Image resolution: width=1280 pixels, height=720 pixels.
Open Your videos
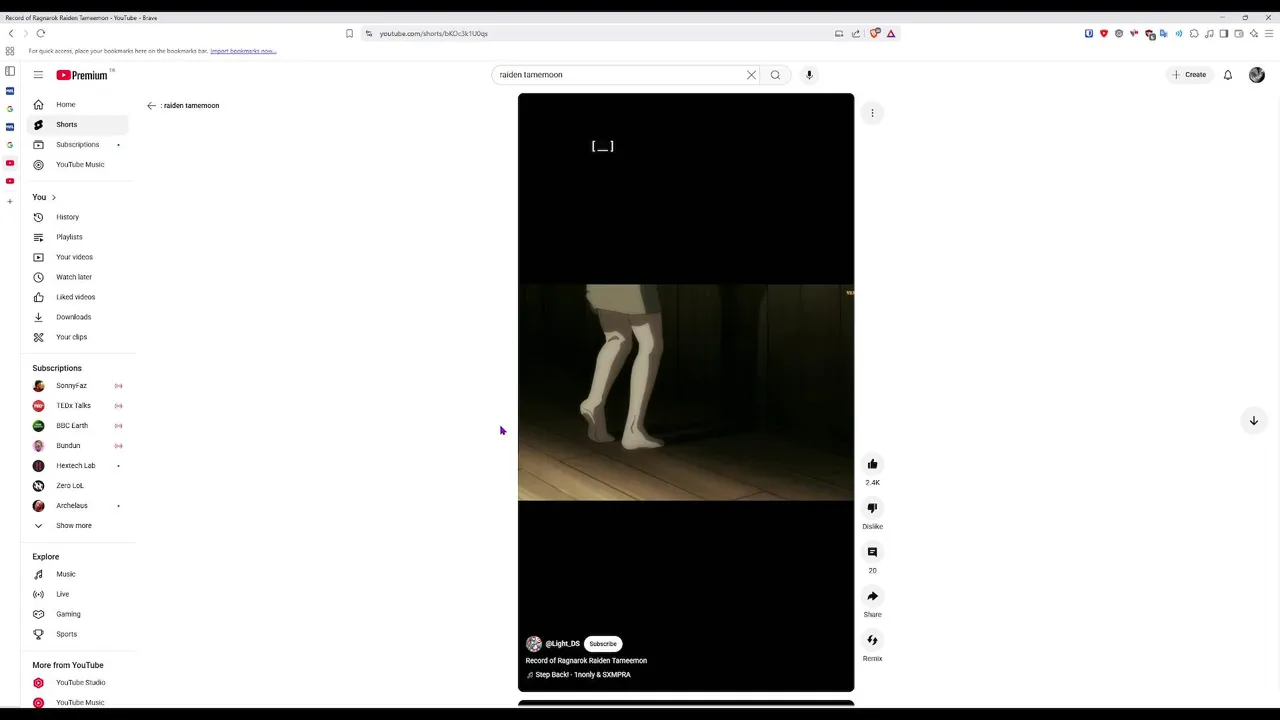[x=78, y=257]
